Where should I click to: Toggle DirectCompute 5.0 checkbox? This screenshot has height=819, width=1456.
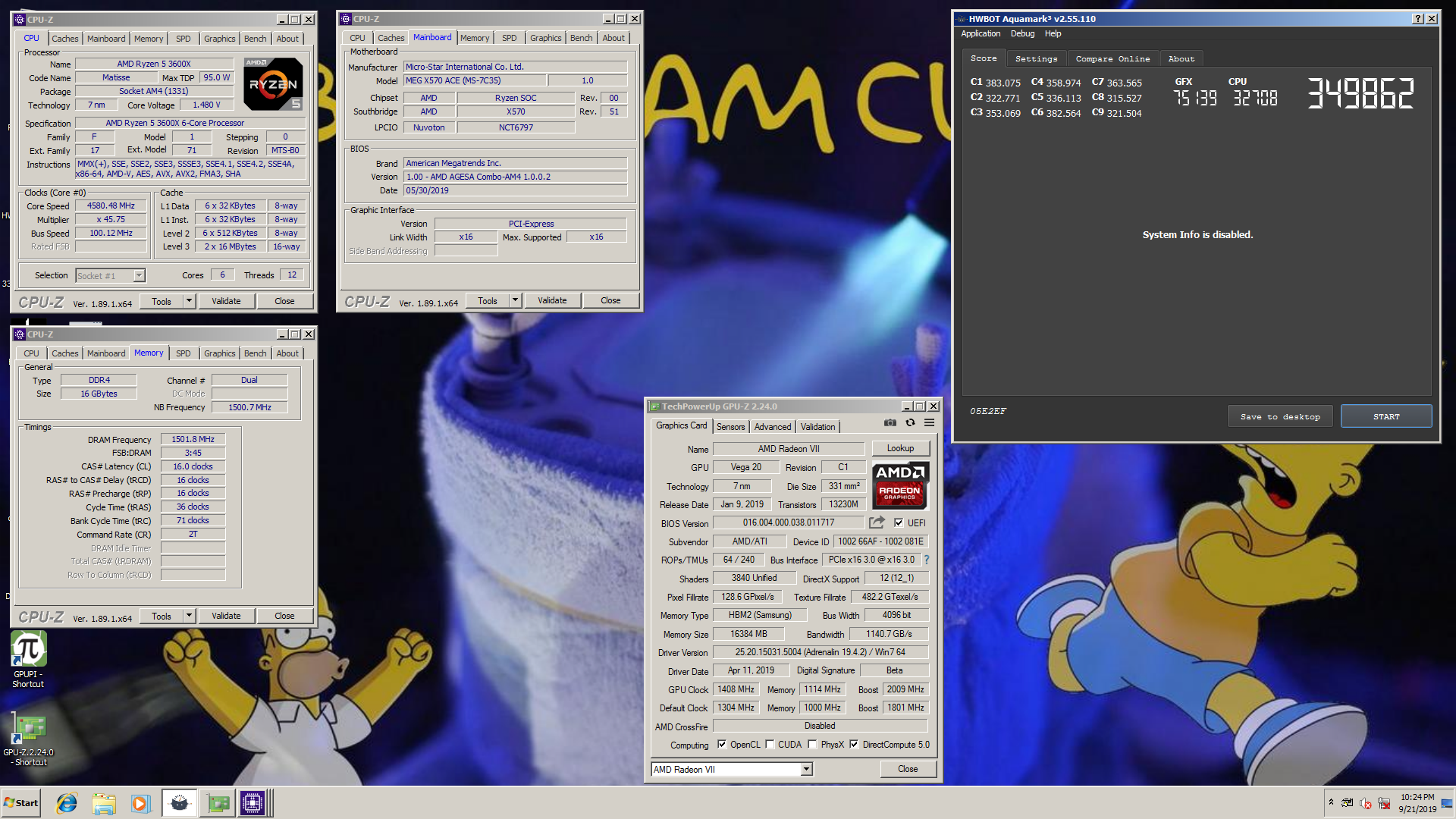[854, 745]
